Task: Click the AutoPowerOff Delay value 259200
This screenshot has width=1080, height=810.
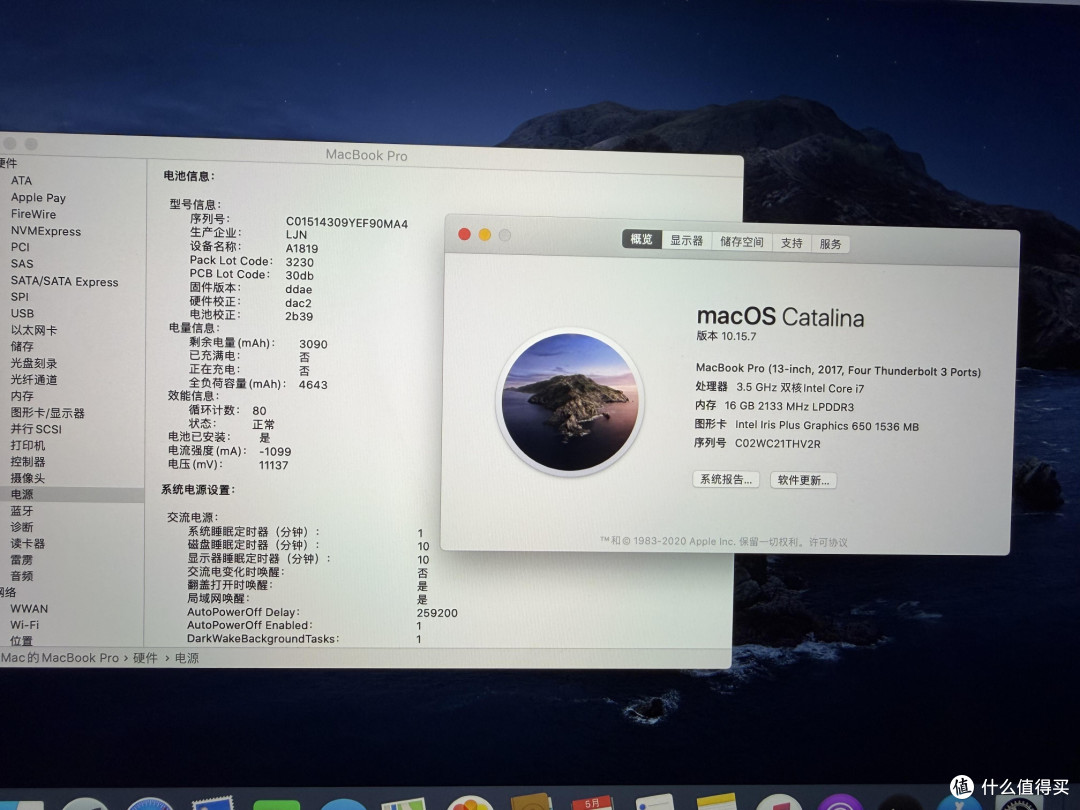Action: (437, 613)
